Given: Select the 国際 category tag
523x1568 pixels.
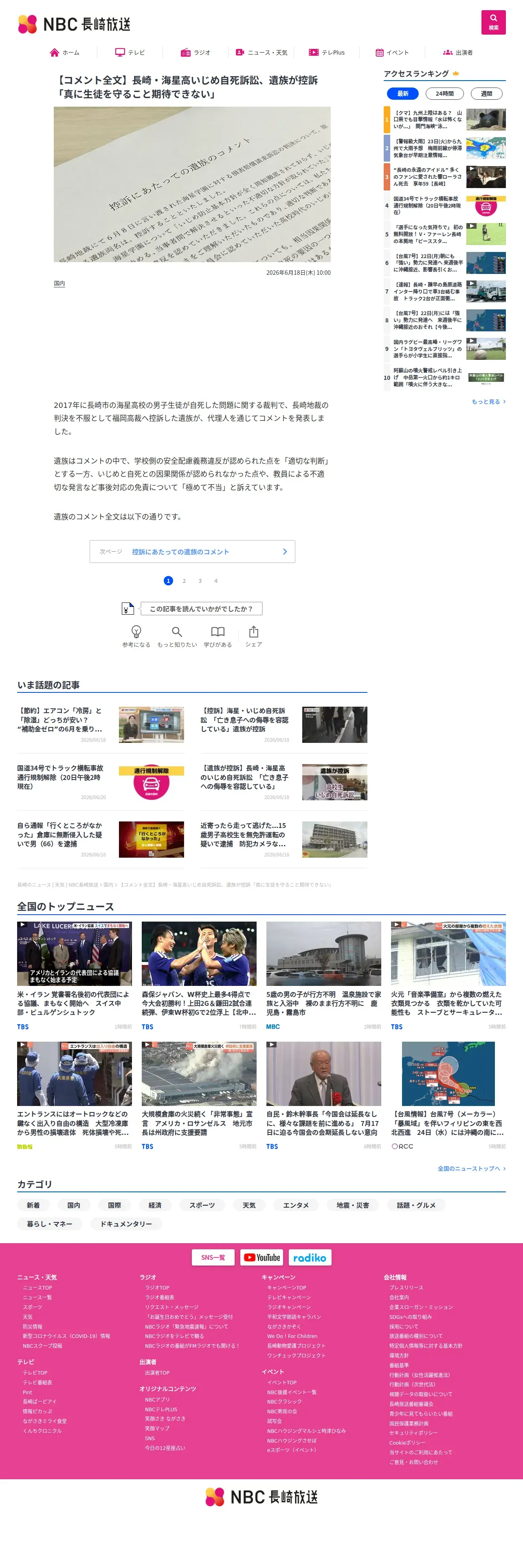Looking at the screenshot, I should pyautogui.click(x=114, y=1205).
